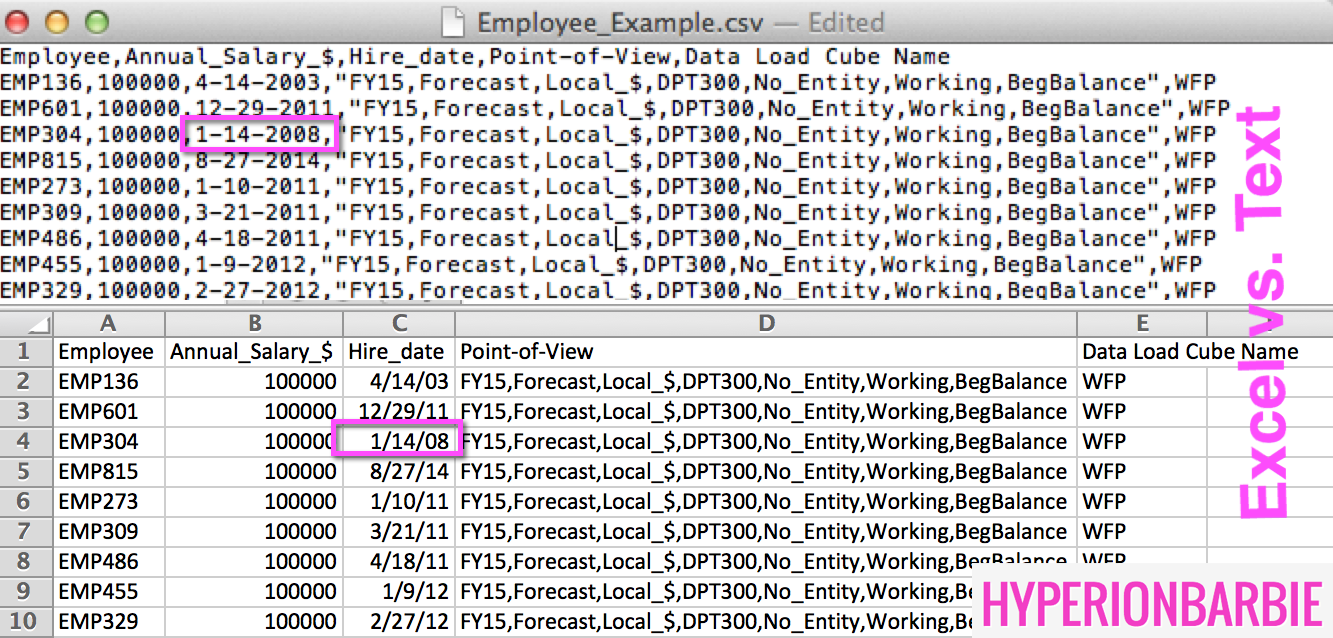Click the select-all corner of the spreadsheet
The height and width of the screenshot is (638, 1333).
[26, 323]
